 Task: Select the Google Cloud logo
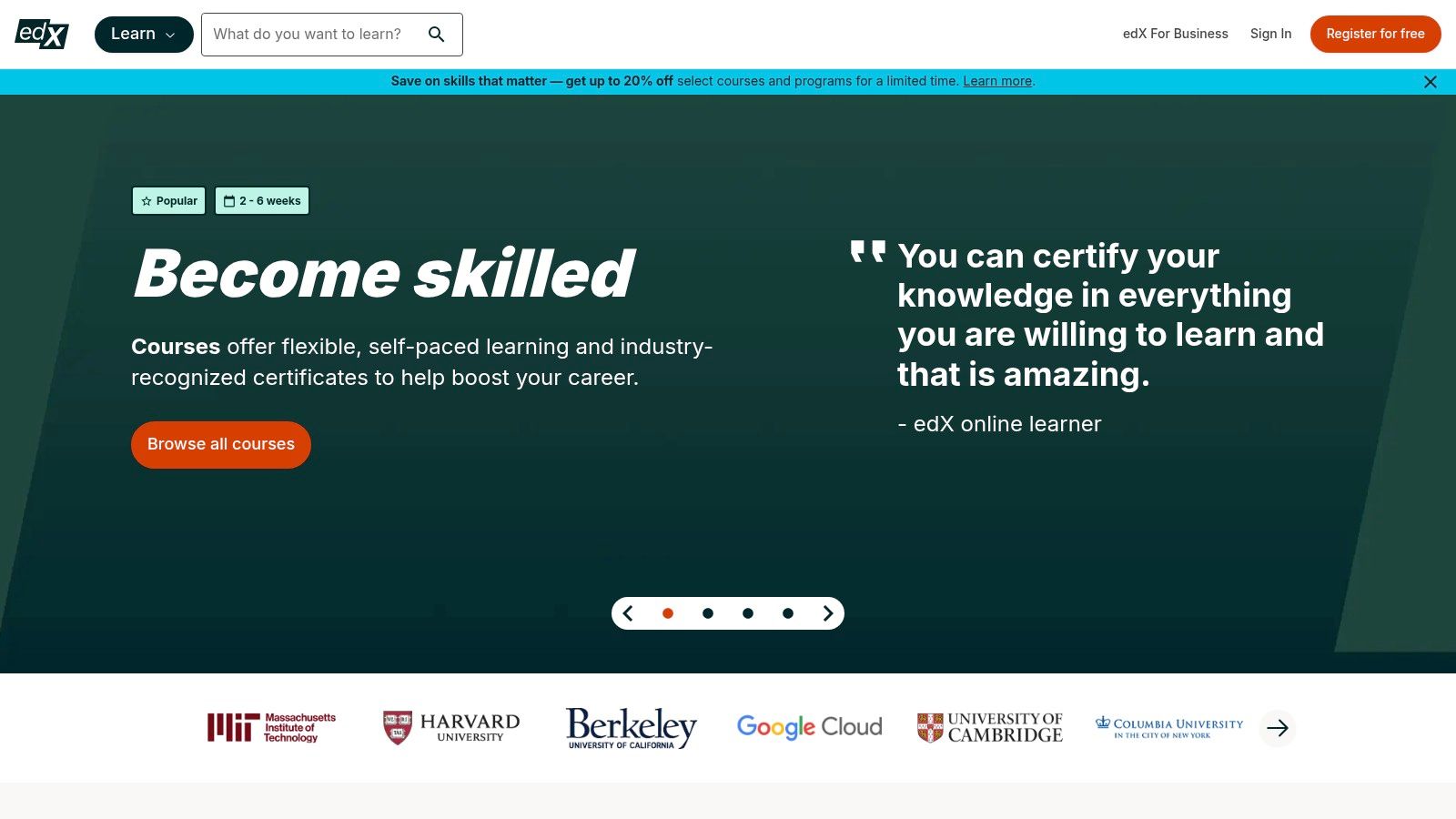pyautogui.click(x=809, y=727)
